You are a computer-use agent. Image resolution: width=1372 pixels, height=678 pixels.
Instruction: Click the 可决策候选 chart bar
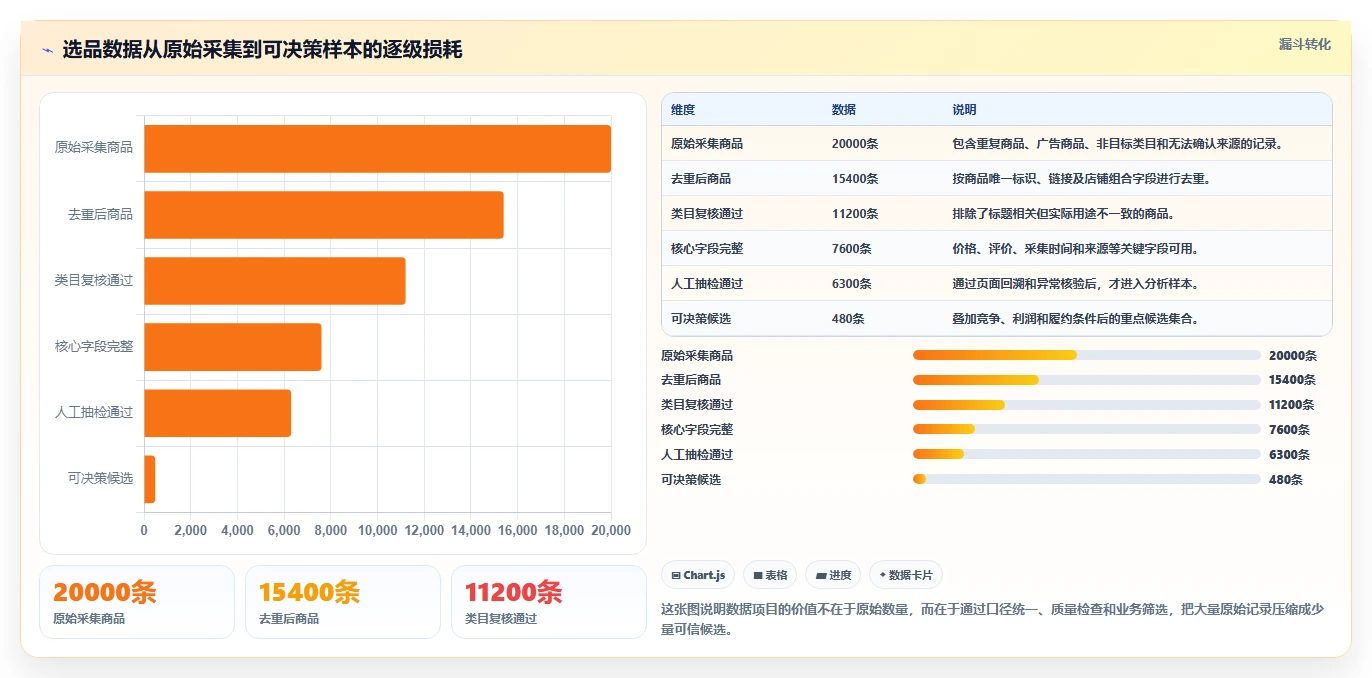tap(150, 479)
